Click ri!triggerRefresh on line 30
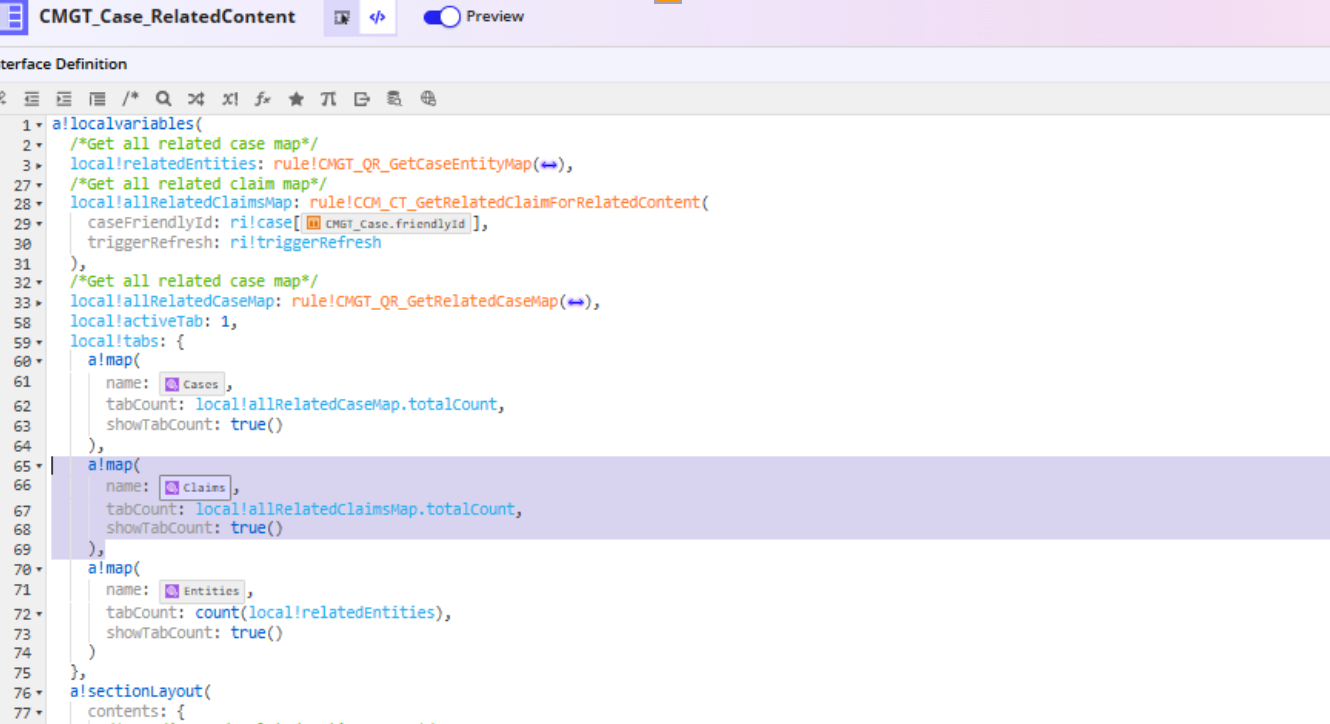This screenshot has height=724, width=1330. (305, 242)
